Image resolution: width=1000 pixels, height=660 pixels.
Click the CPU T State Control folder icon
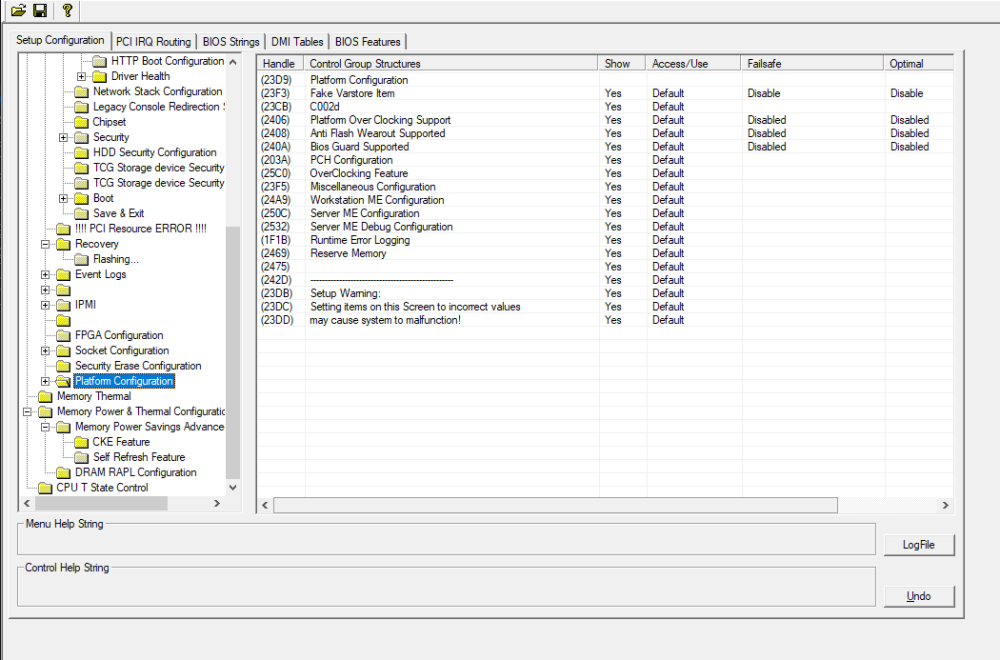click(45, 488)
